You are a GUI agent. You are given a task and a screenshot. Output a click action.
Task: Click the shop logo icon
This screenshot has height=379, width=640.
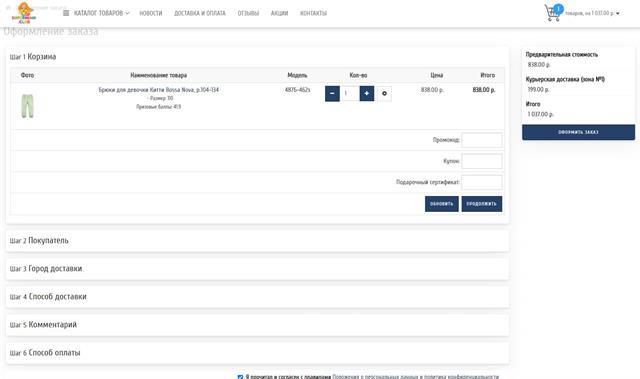tap(24, 13)
